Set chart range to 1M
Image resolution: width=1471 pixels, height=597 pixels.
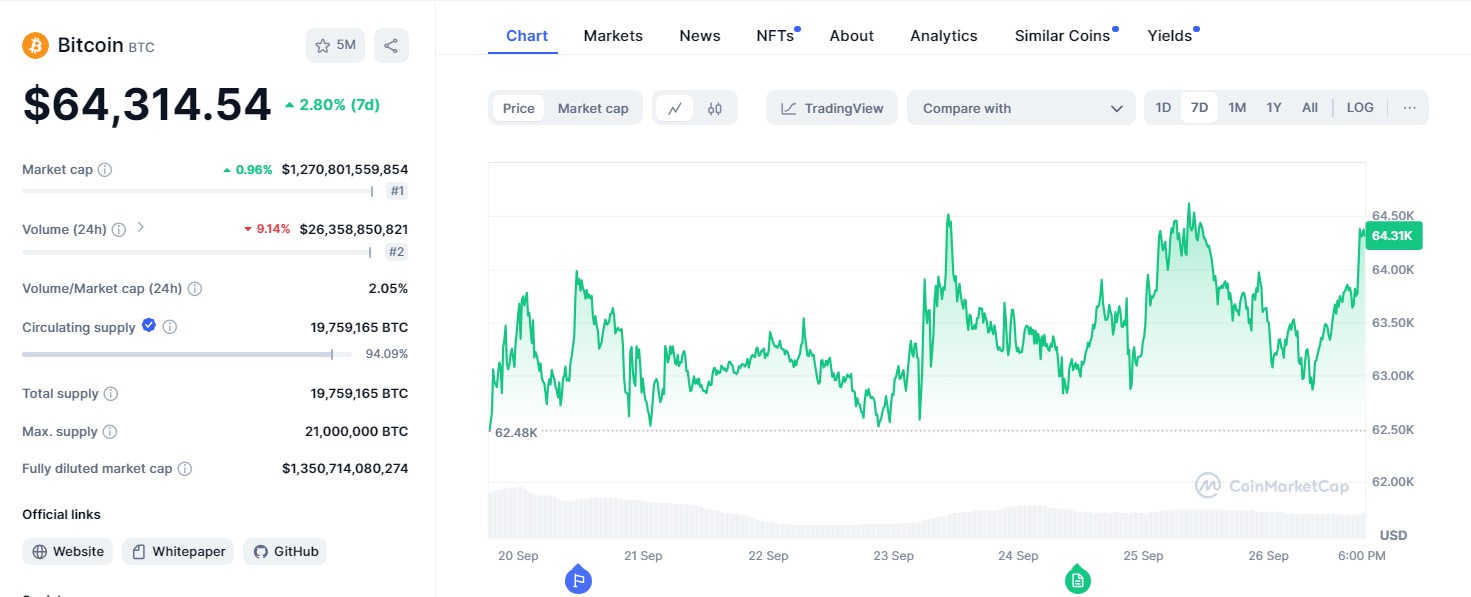coord(1237,108)
